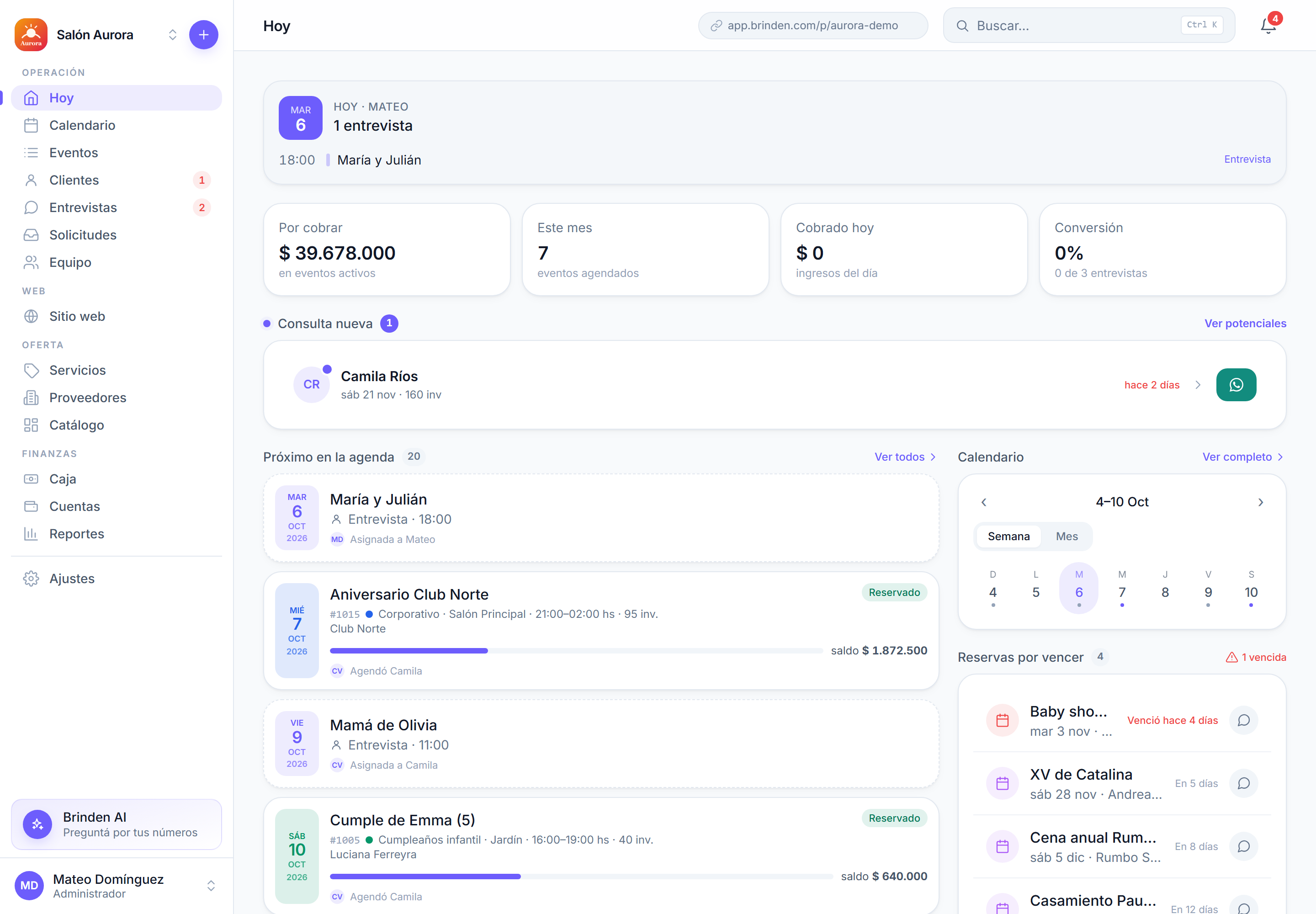Image resolution: width=1316 pixels, height=914 pixels.
Task: Go to previous week in calendar
Action: coord(984,502)
